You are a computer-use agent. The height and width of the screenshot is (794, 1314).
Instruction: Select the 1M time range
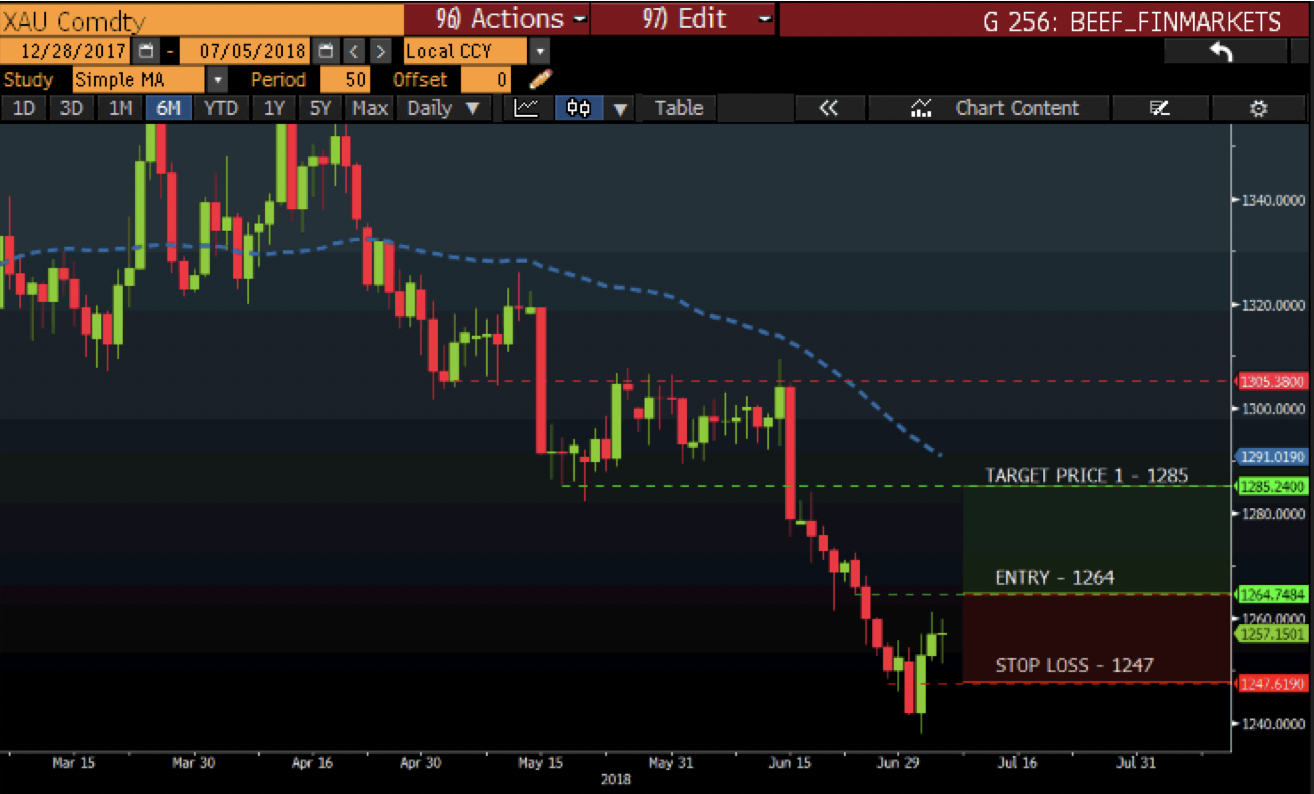(x=120, y=108)
